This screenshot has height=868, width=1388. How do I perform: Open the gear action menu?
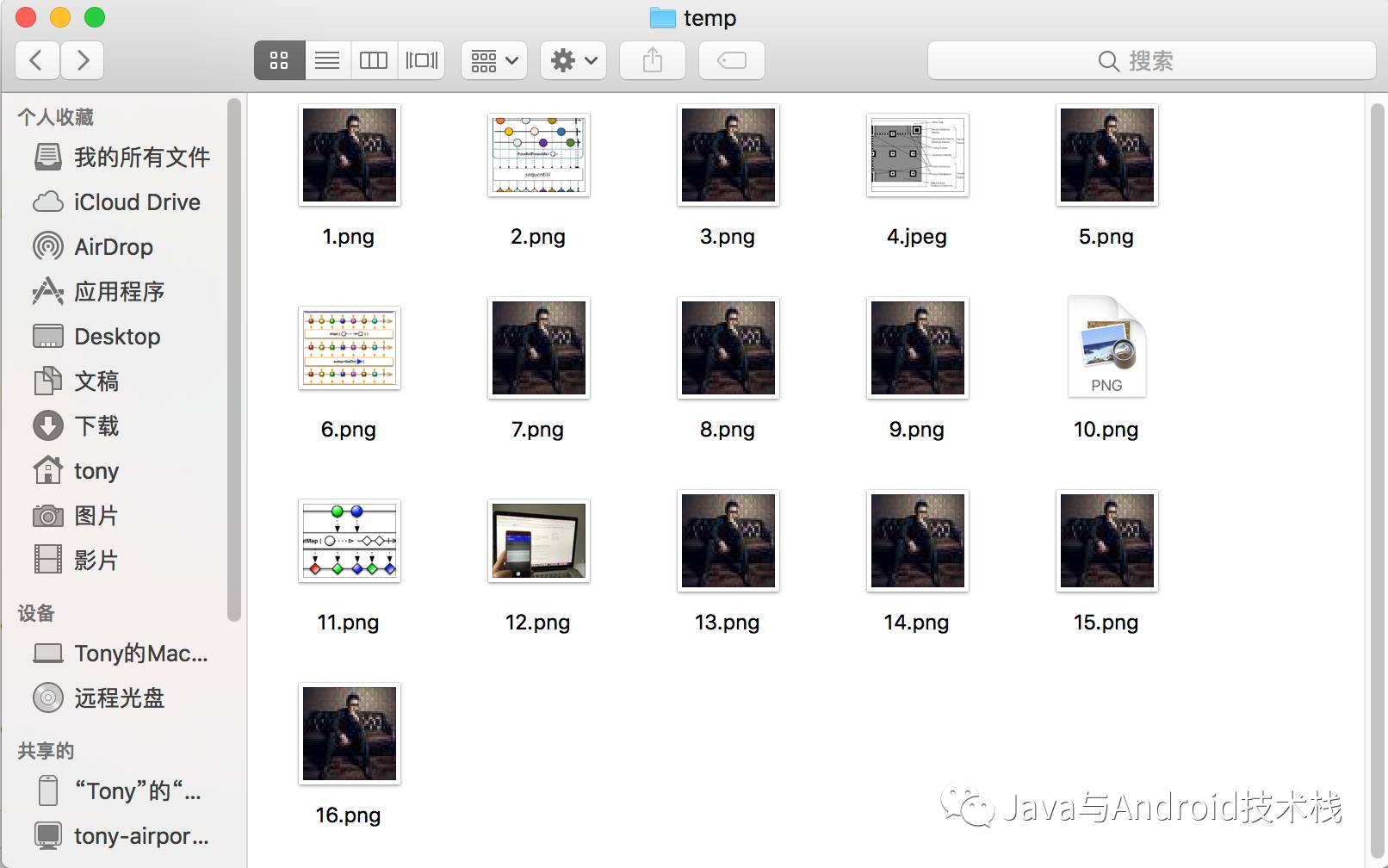coord(573,60)
